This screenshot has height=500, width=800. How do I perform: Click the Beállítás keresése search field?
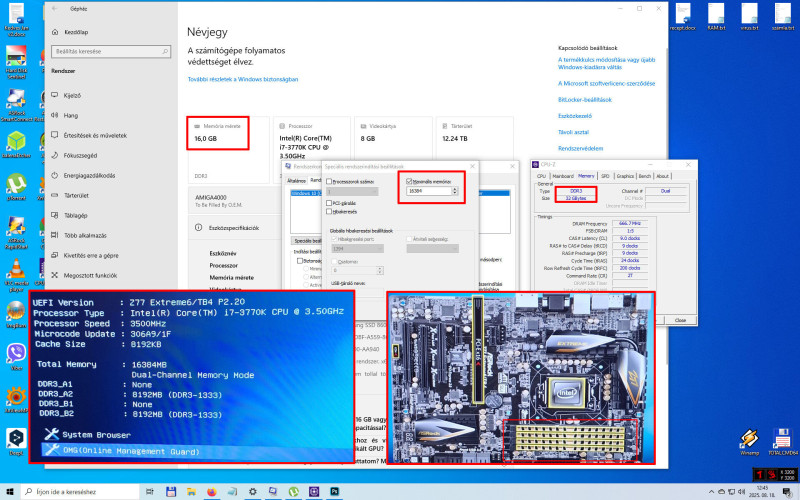point(111,52)
